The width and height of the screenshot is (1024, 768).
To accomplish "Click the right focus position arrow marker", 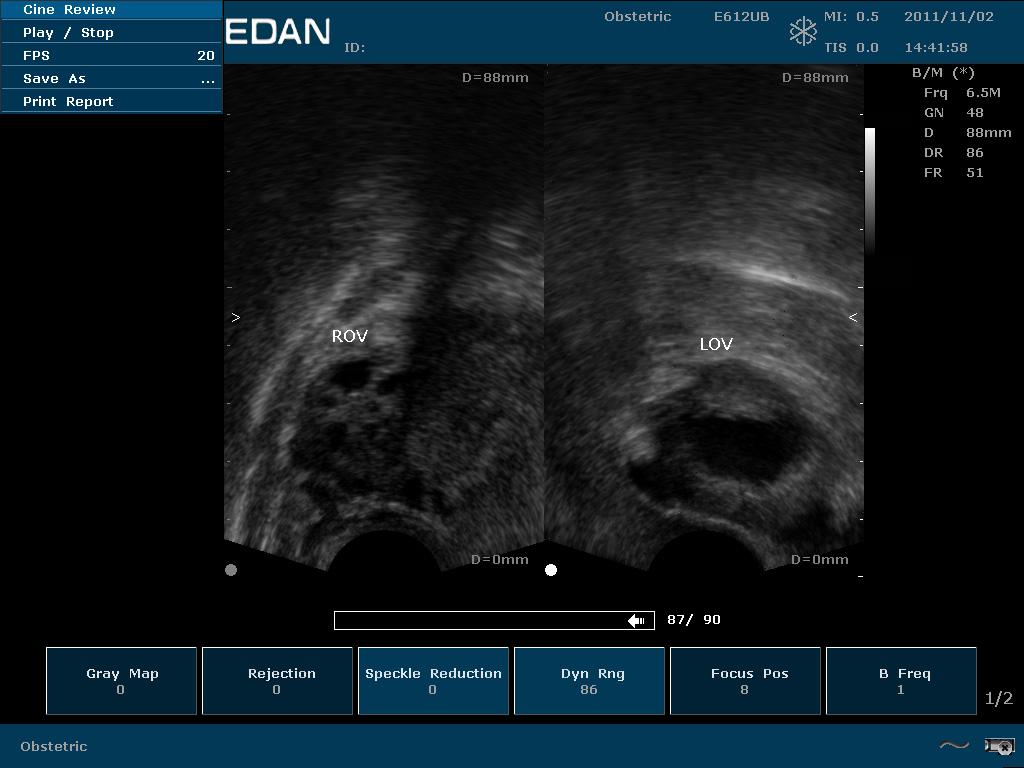I will (853, 318).
